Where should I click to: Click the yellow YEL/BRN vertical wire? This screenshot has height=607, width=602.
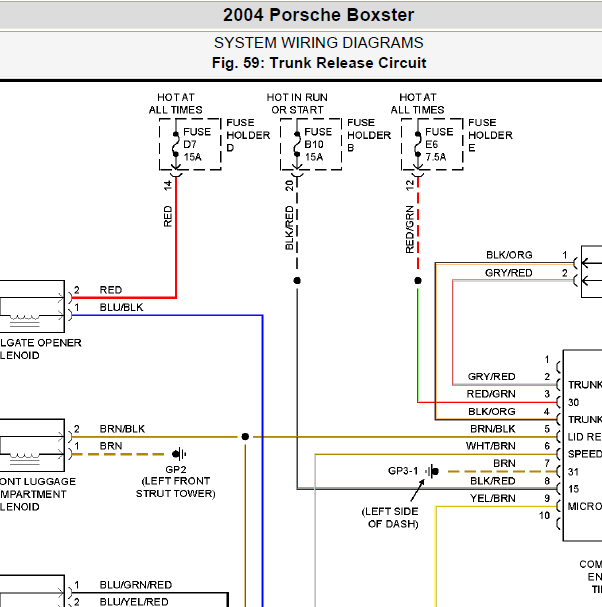[436, 556]
